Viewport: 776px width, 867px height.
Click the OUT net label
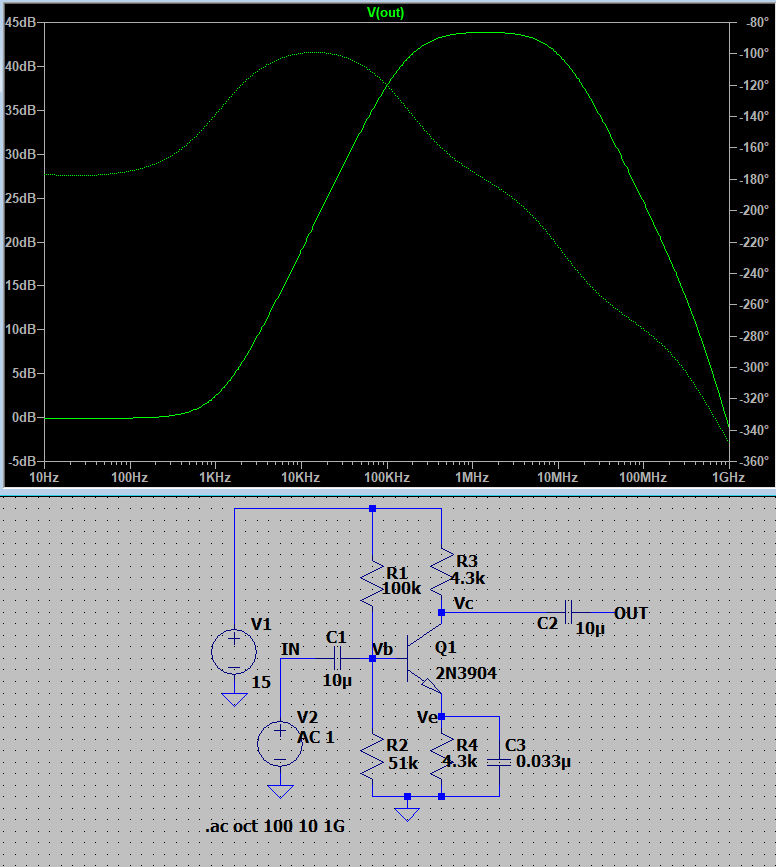point(630,612)
